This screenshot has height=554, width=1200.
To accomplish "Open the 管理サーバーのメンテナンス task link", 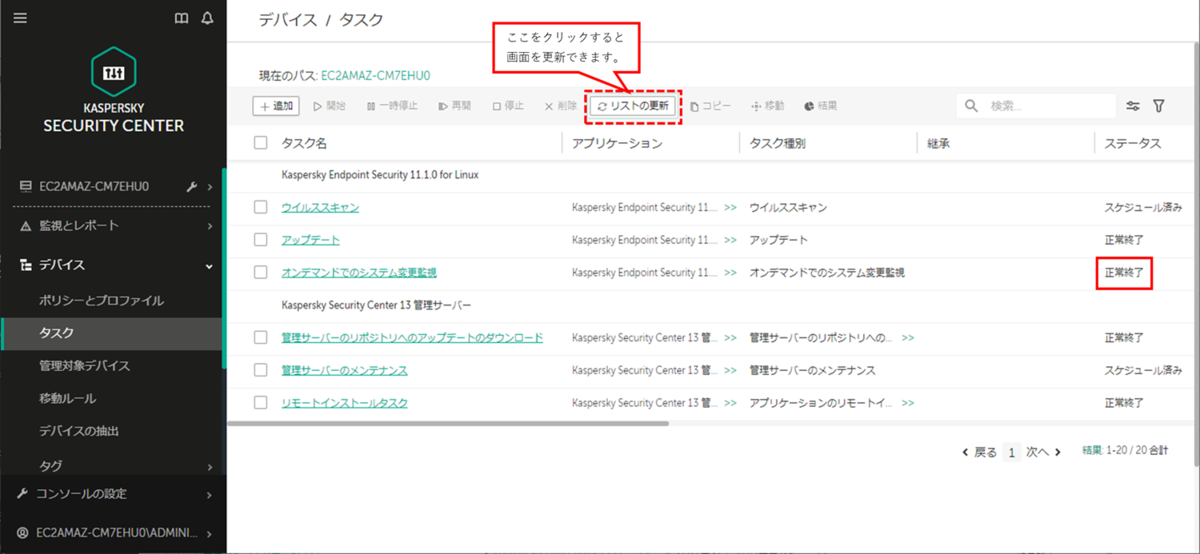I will pos(344,370).
